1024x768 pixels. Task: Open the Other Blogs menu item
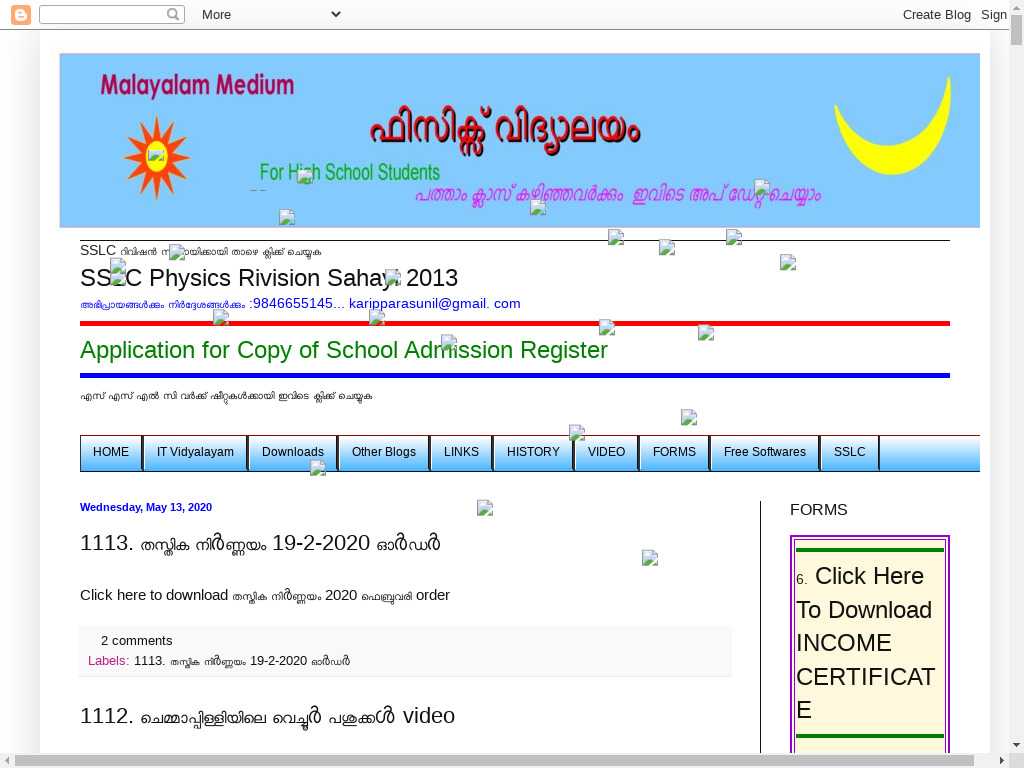point(383,452)
